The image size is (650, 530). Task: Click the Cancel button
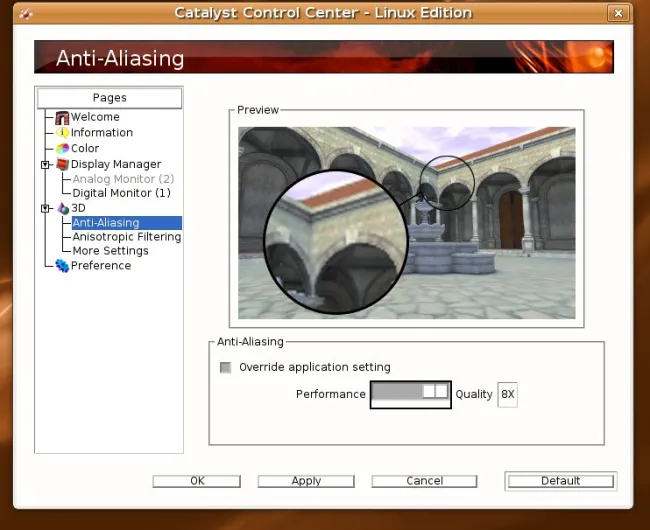click(424, 481)
